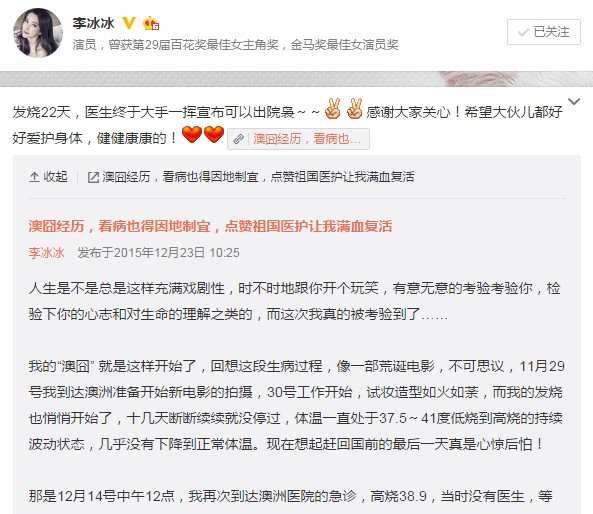Click the 李冰冰 username at top
This screenshot has width=593, height=514.
coord(93,23)
